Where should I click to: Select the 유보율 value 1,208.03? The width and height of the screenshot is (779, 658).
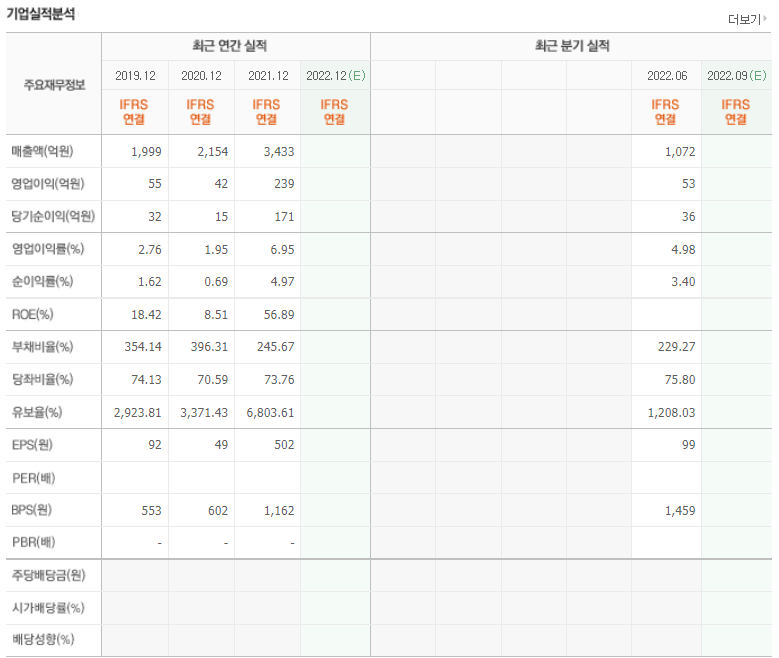[x=672, y=412]
